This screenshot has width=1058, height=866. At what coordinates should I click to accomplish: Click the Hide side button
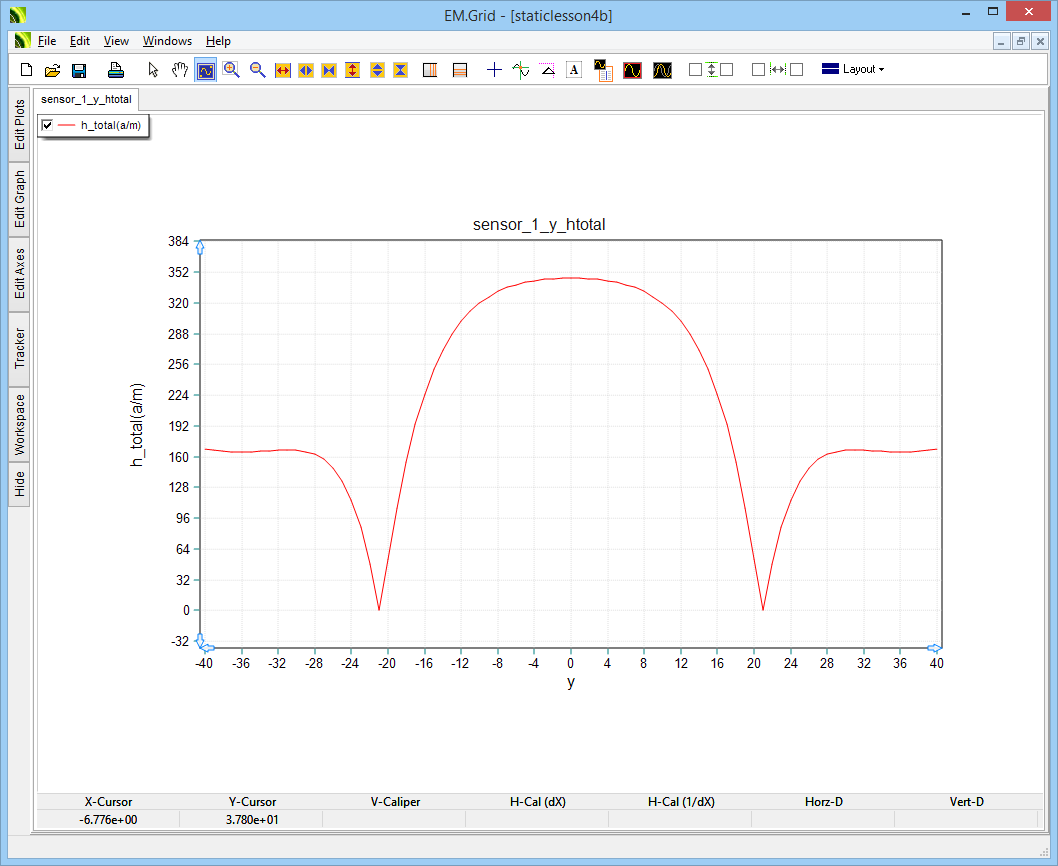coord(20,484)
